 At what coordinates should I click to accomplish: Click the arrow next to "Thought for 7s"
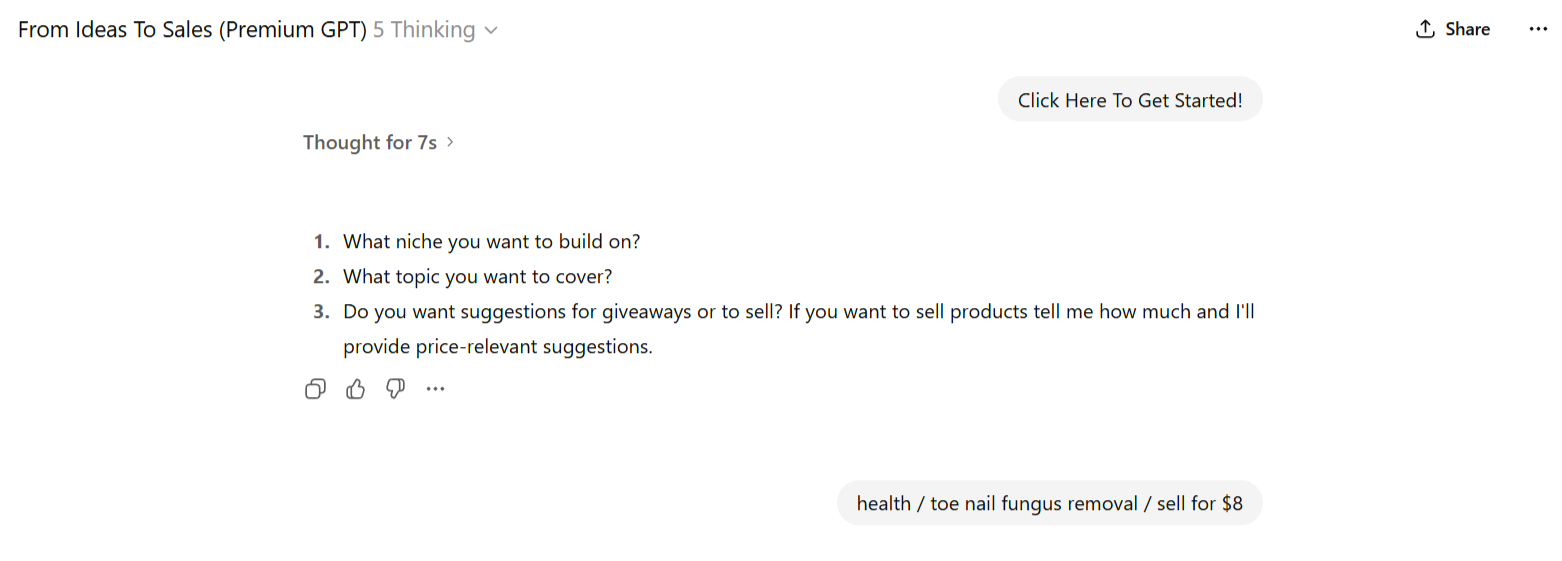pyautogui.click(x=450, y=142)
